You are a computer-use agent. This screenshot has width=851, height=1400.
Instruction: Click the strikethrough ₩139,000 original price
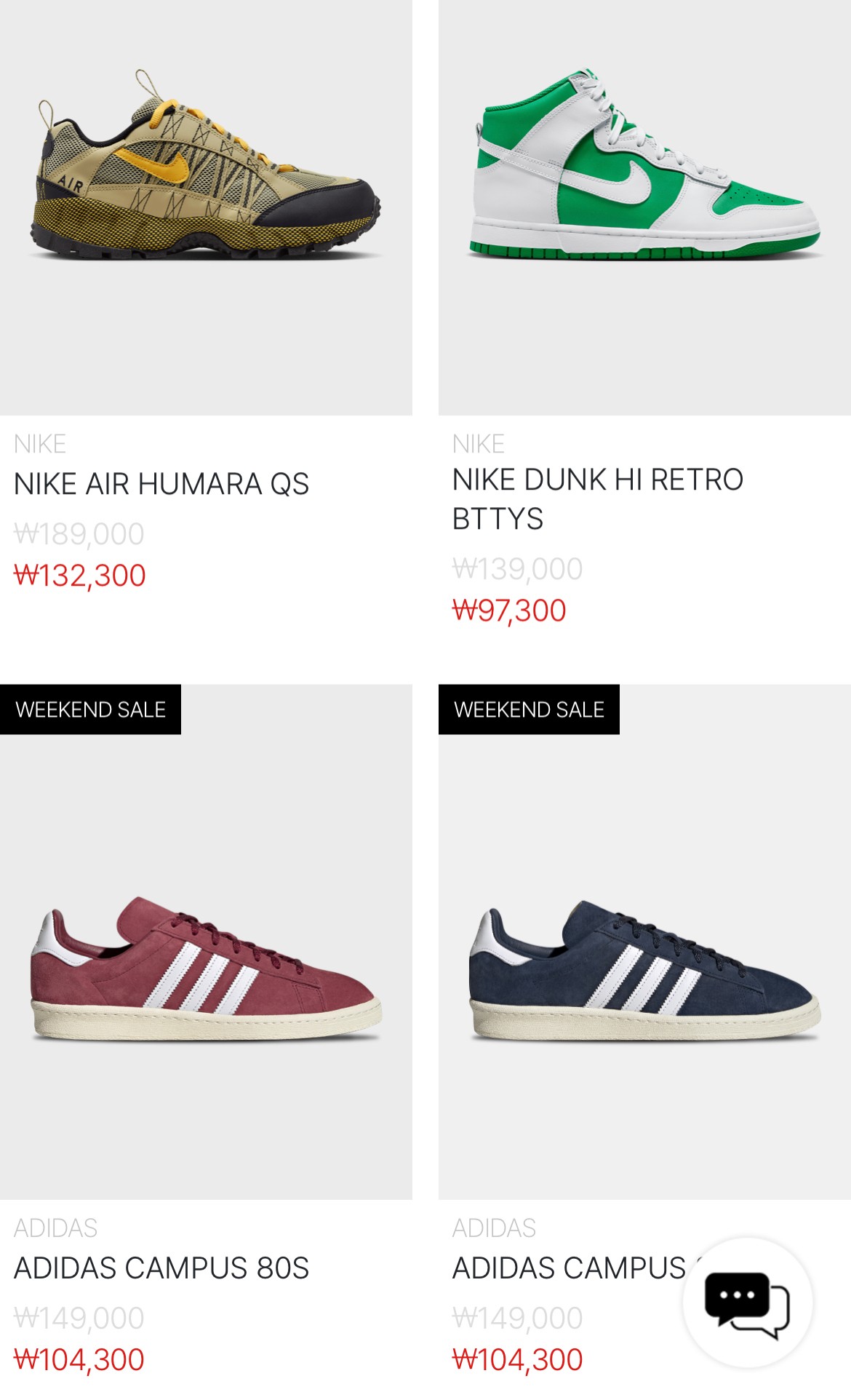517,569
